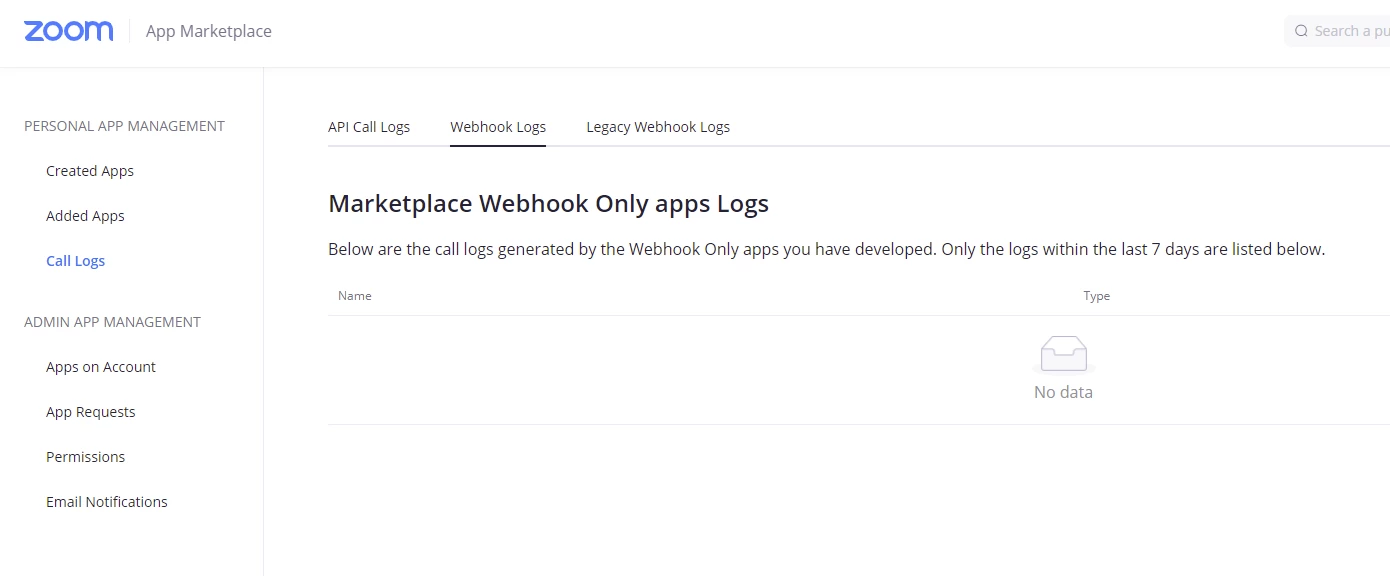1390x576 pixels.
Task: Select the Webhook Logs tab
Action: [x=498, y=127]
